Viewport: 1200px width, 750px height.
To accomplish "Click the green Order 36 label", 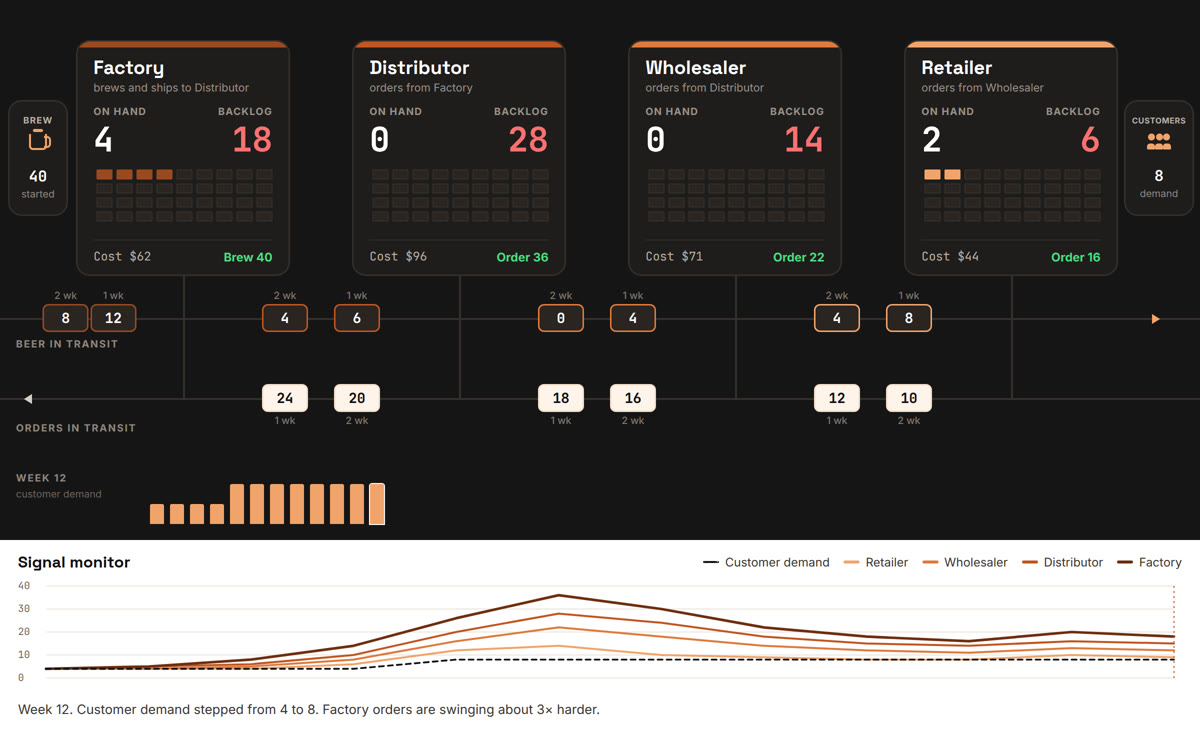I will click(522, 257).
